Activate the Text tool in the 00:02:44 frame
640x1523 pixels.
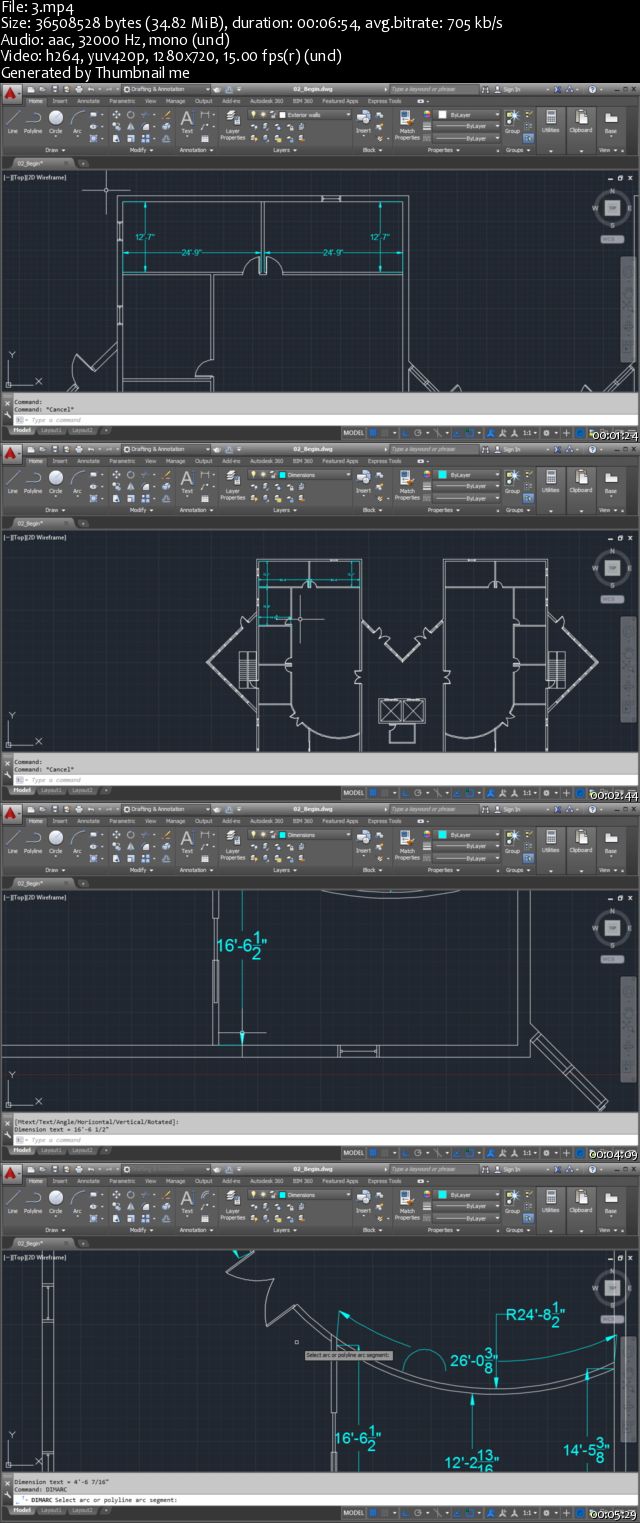(187, 483)
